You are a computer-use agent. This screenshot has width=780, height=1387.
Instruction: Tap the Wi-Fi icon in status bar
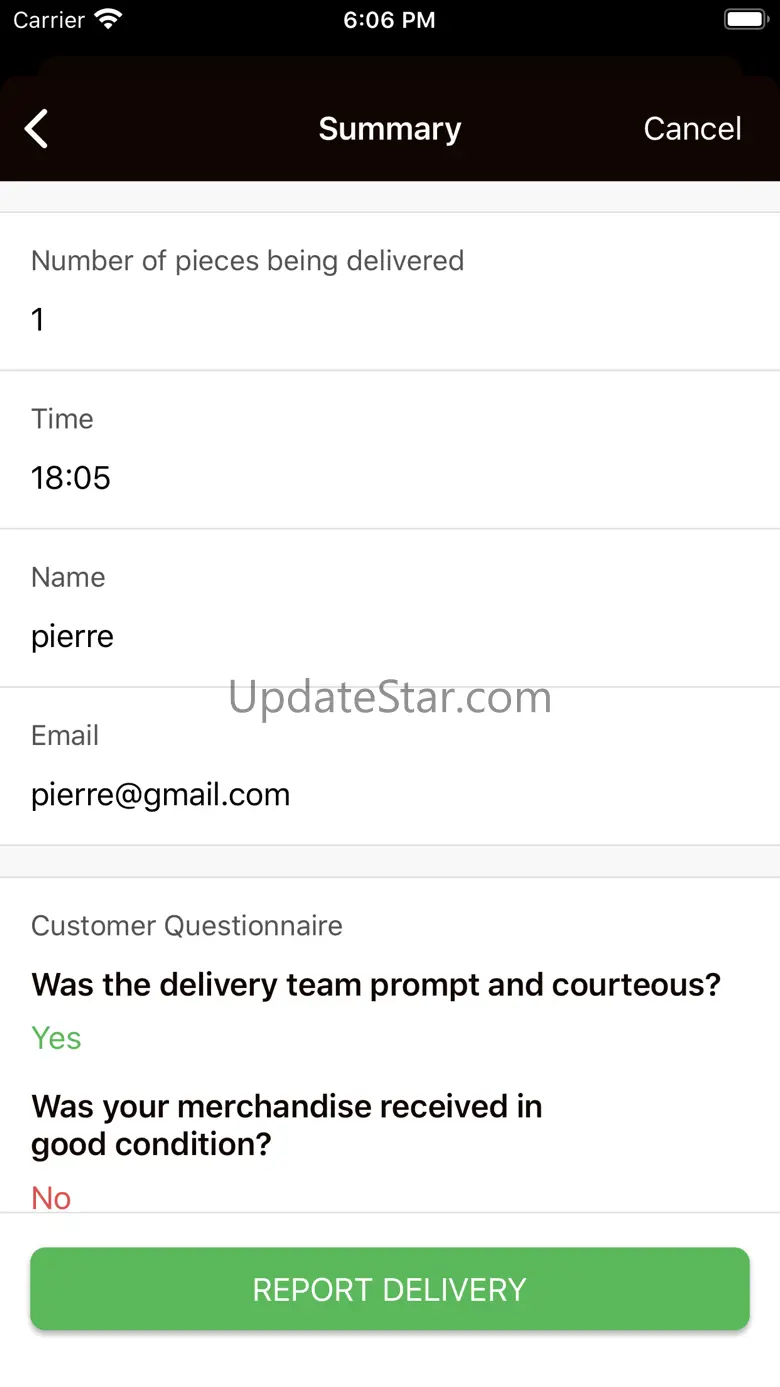point(107,20)
